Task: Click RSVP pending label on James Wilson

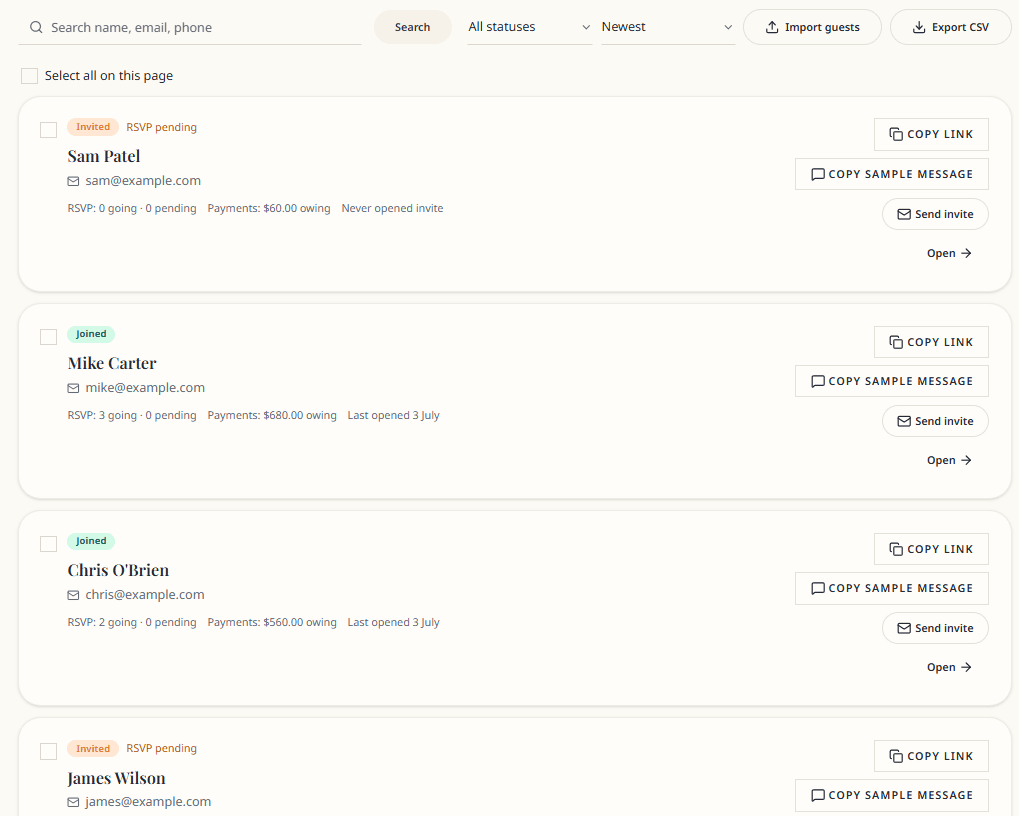Action: click(x=161, y=748)
